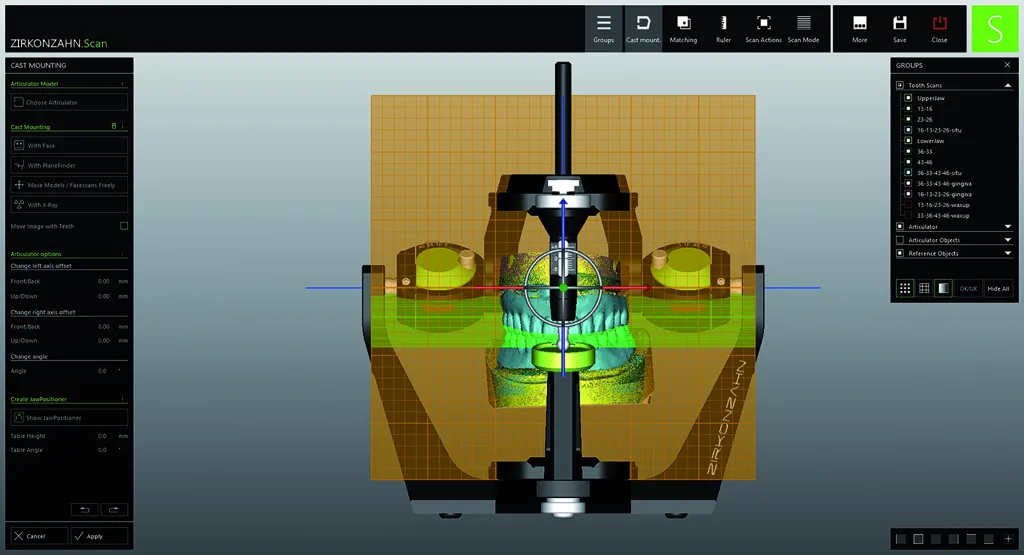Click Show JawPositioner button
1024x555 pixels.
pyautogui.click(x=69, y=417)
